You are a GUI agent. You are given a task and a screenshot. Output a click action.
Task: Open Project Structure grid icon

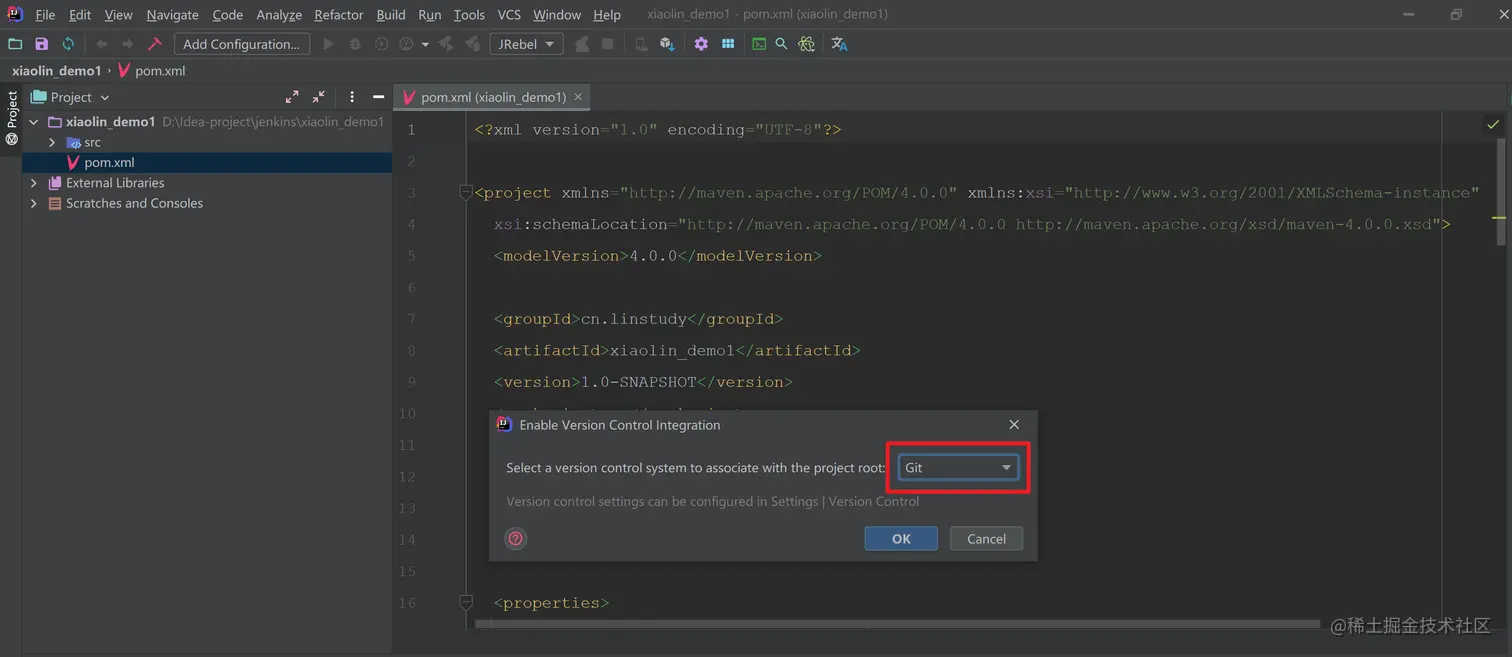click(x=728, y=44)
